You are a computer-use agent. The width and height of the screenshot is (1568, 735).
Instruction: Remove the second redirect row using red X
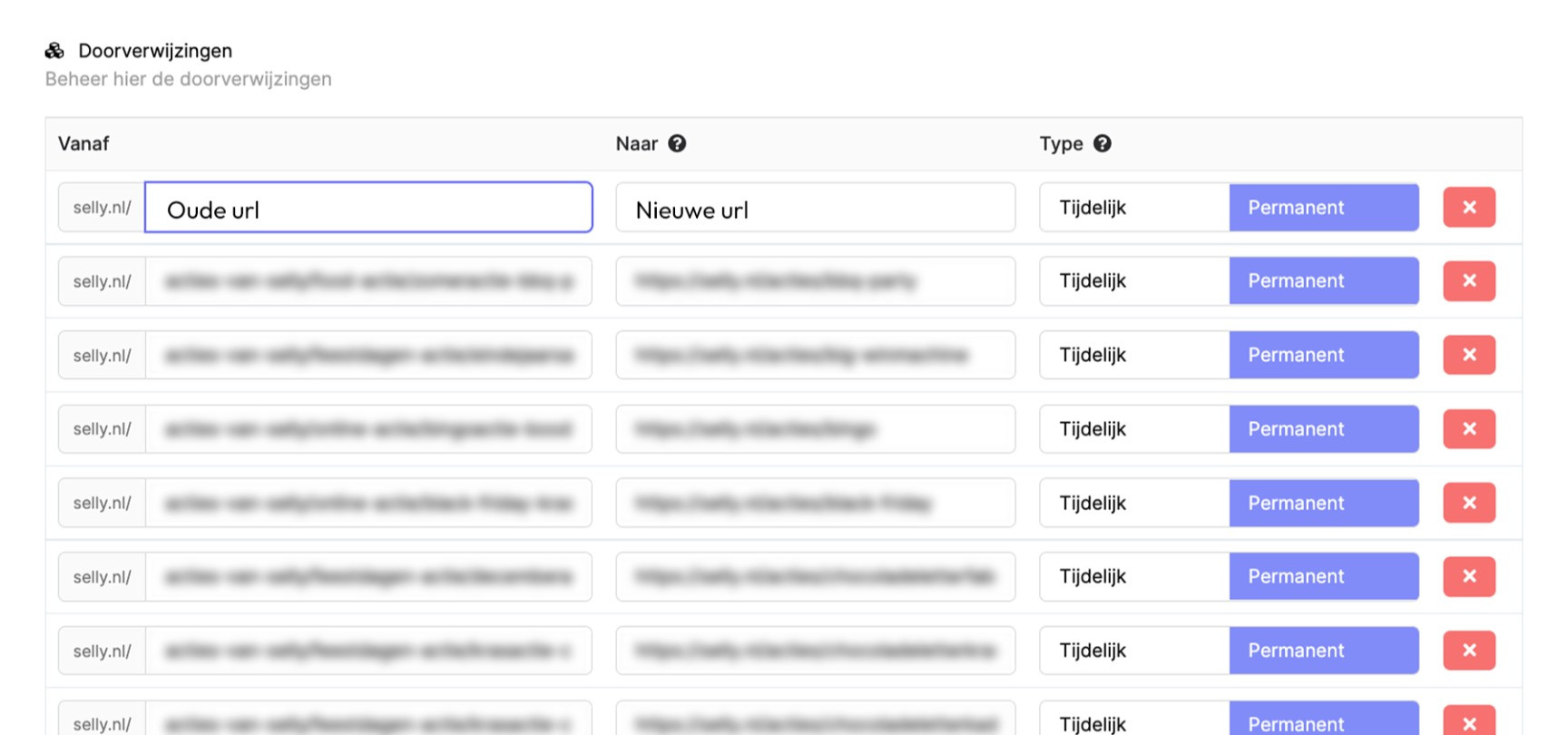pos(1468,281)
